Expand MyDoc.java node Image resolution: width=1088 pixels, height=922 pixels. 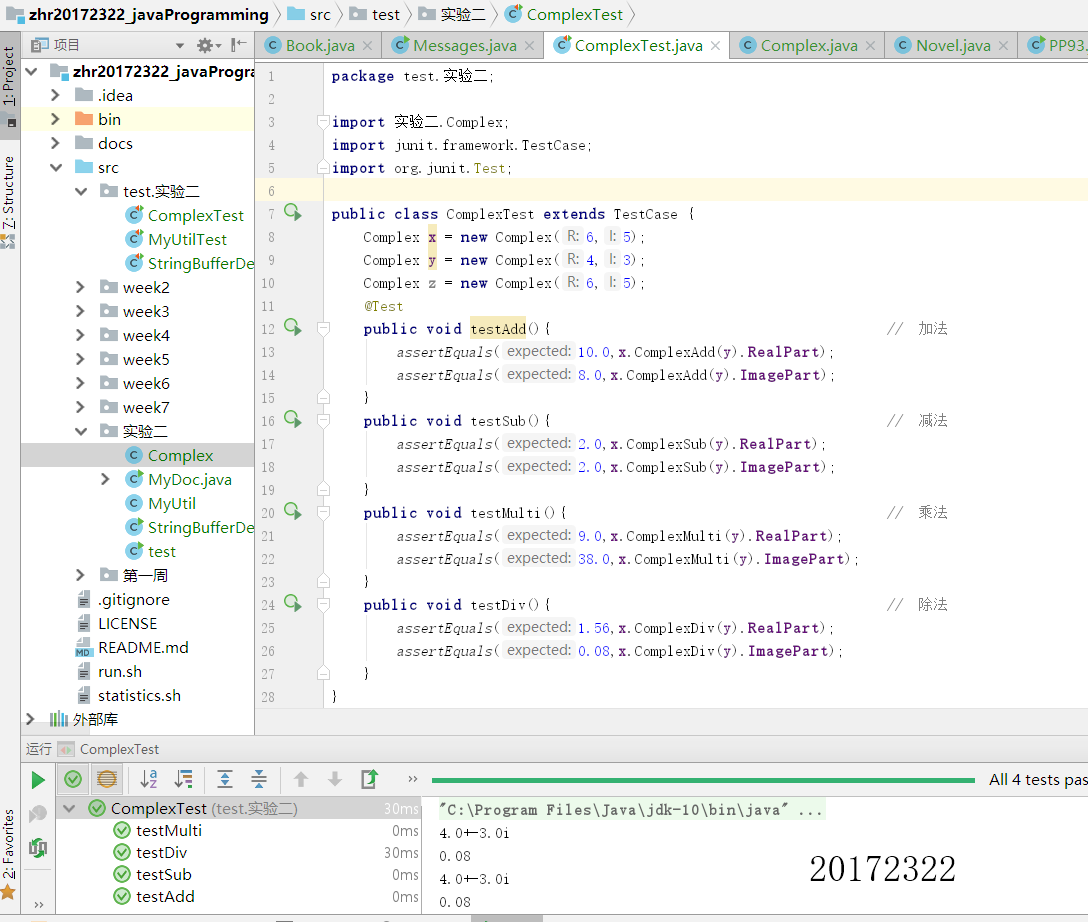[x=105, y=479]
